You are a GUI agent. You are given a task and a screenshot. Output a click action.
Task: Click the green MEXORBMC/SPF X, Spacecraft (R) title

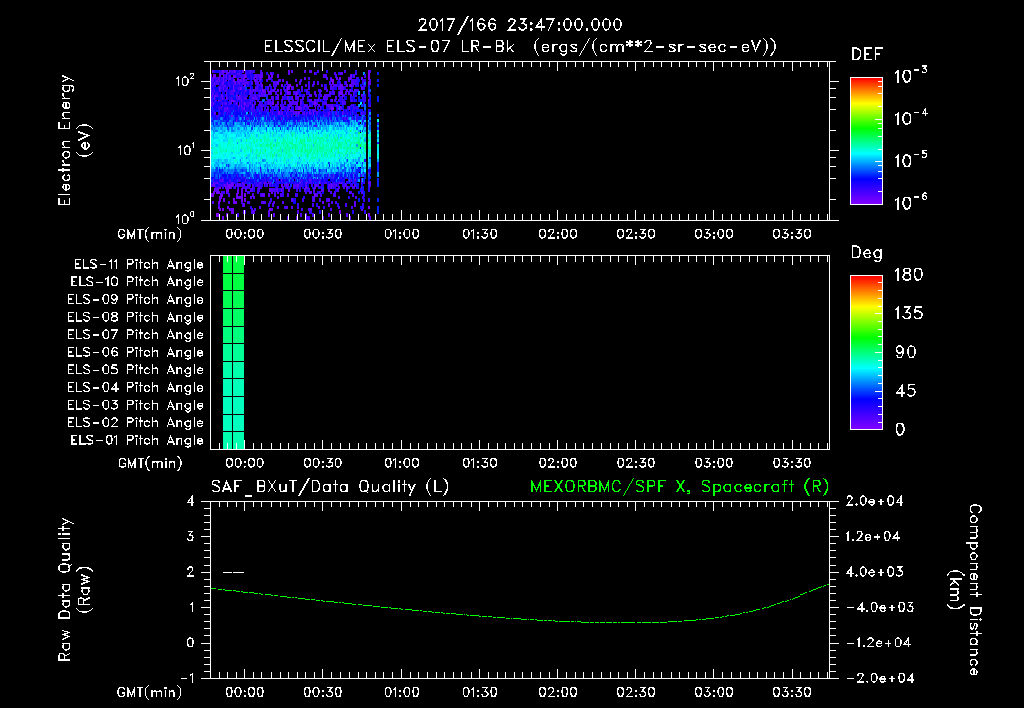(x=679, y=487)
